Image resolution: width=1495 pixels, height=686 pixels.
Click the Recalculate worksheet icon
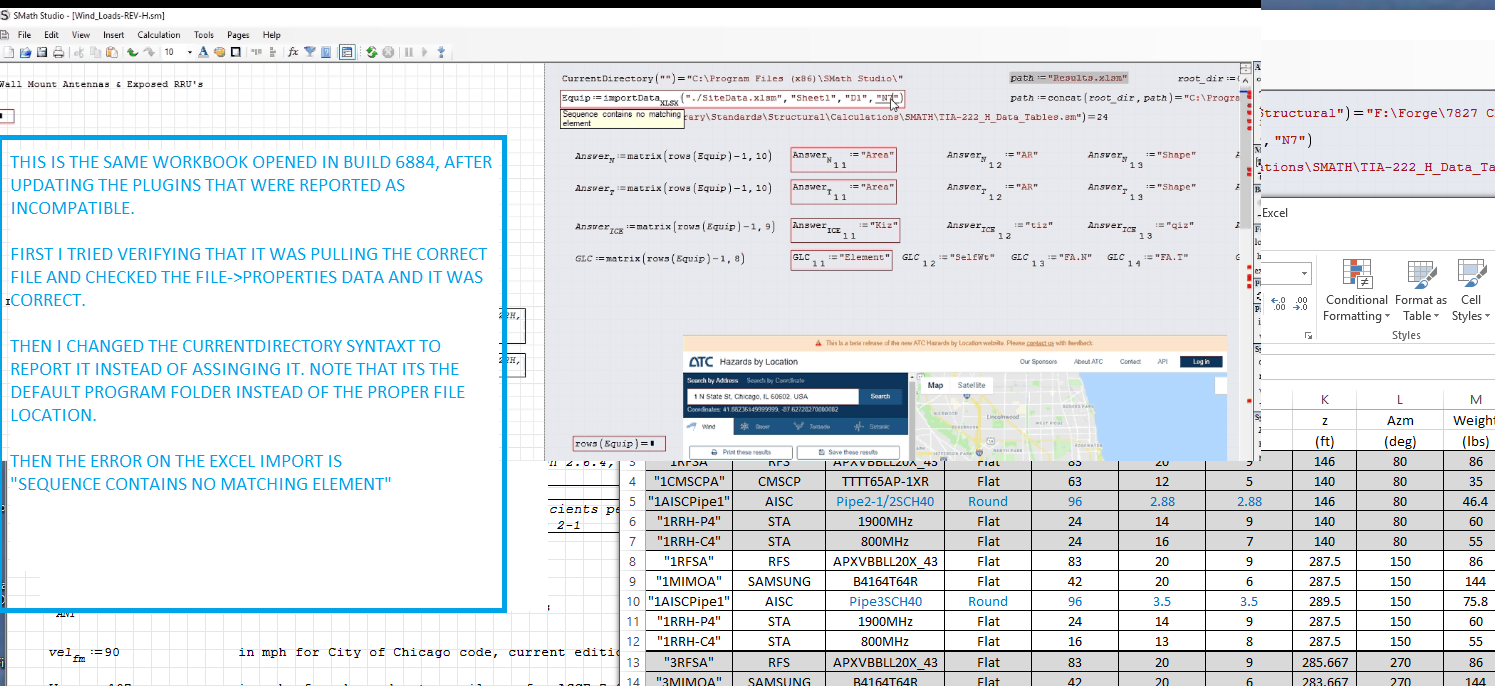[371, 52]
